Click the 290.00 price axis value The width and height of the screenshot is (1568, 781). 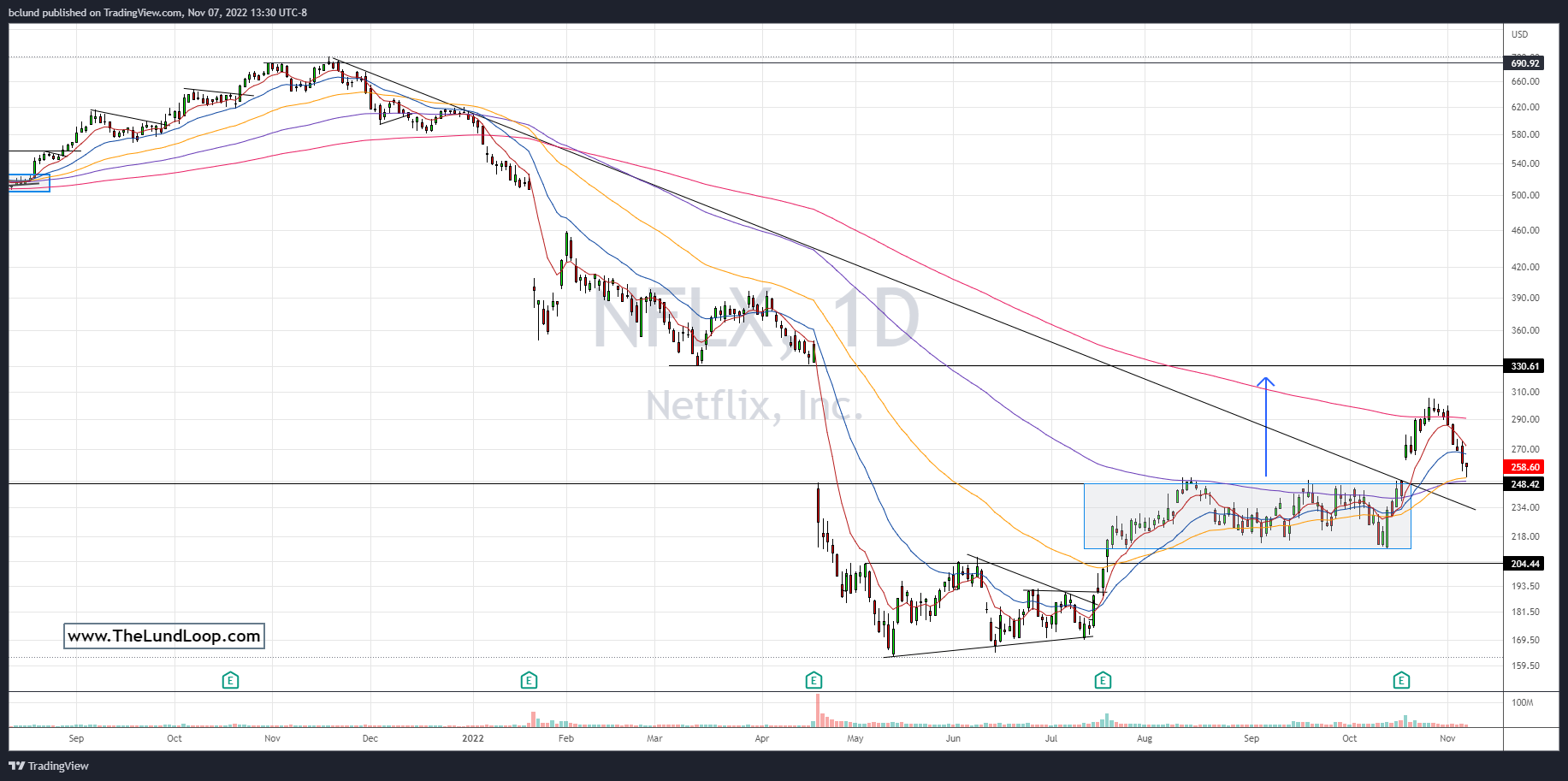(x=1525, y=419)
